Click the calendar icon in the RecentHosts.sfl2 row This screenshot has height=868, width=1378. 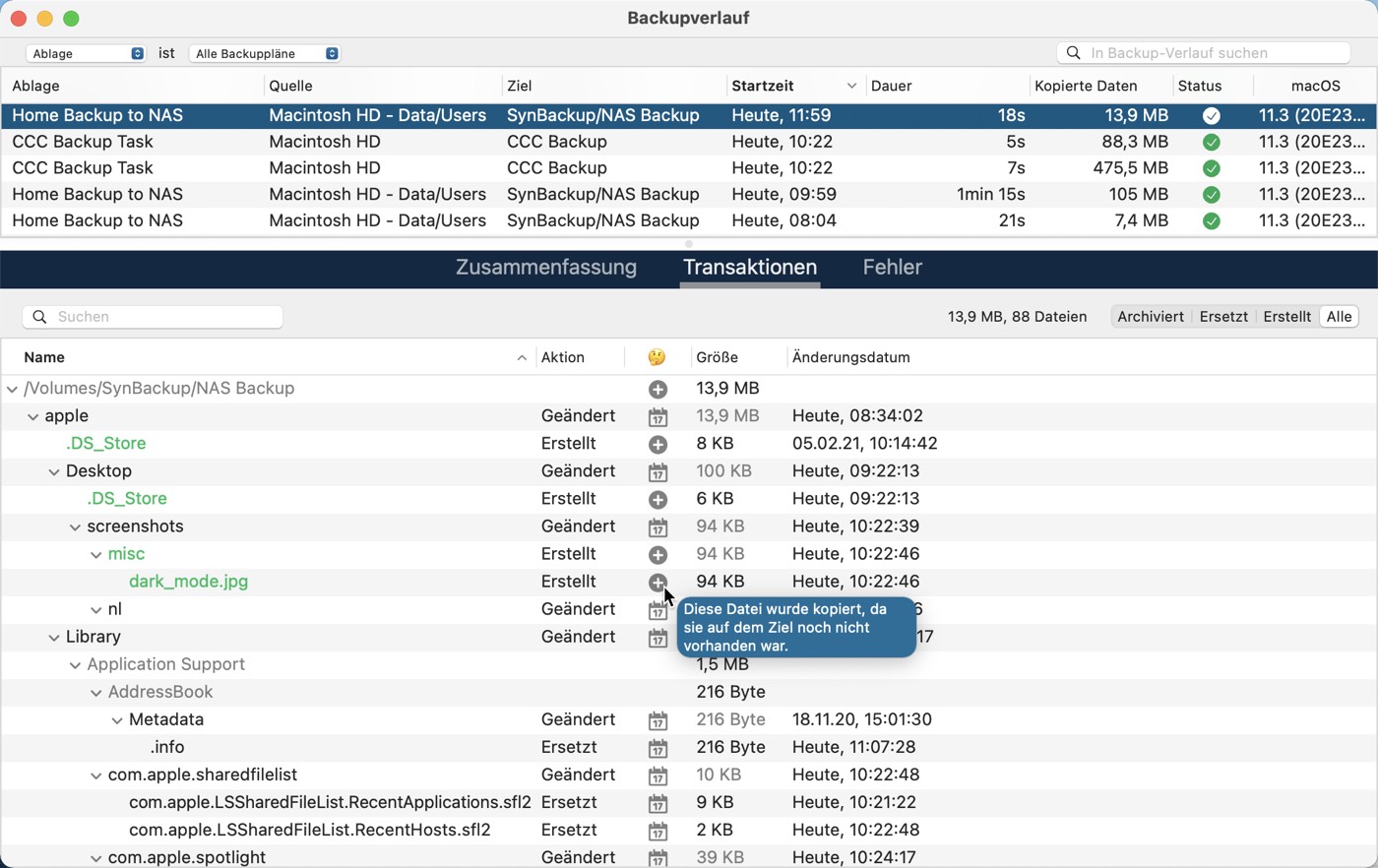pos(658,831)
